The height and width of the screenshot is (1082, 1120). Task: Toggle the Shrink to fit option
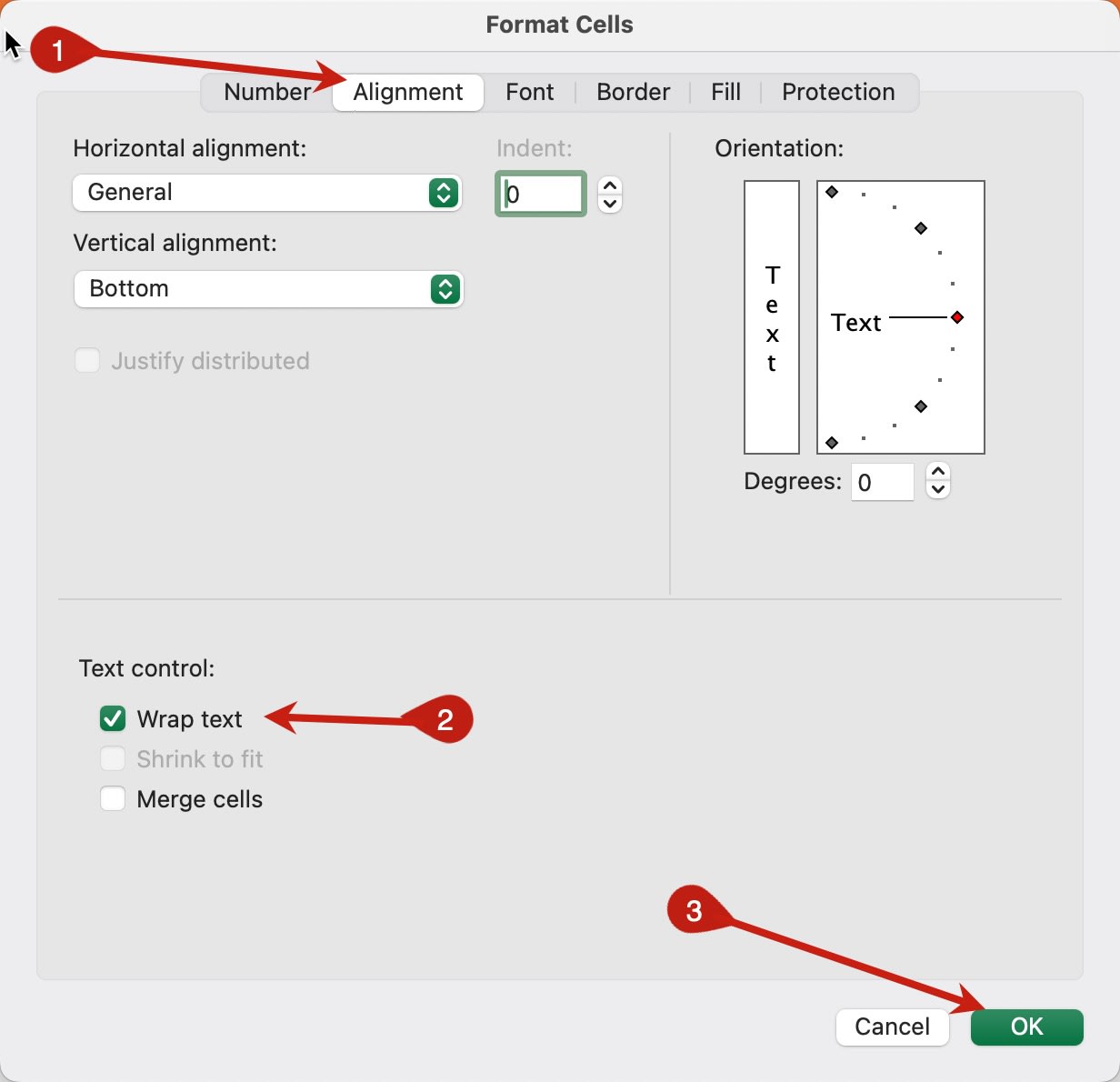pyautogui.click(x=112, y=758)
